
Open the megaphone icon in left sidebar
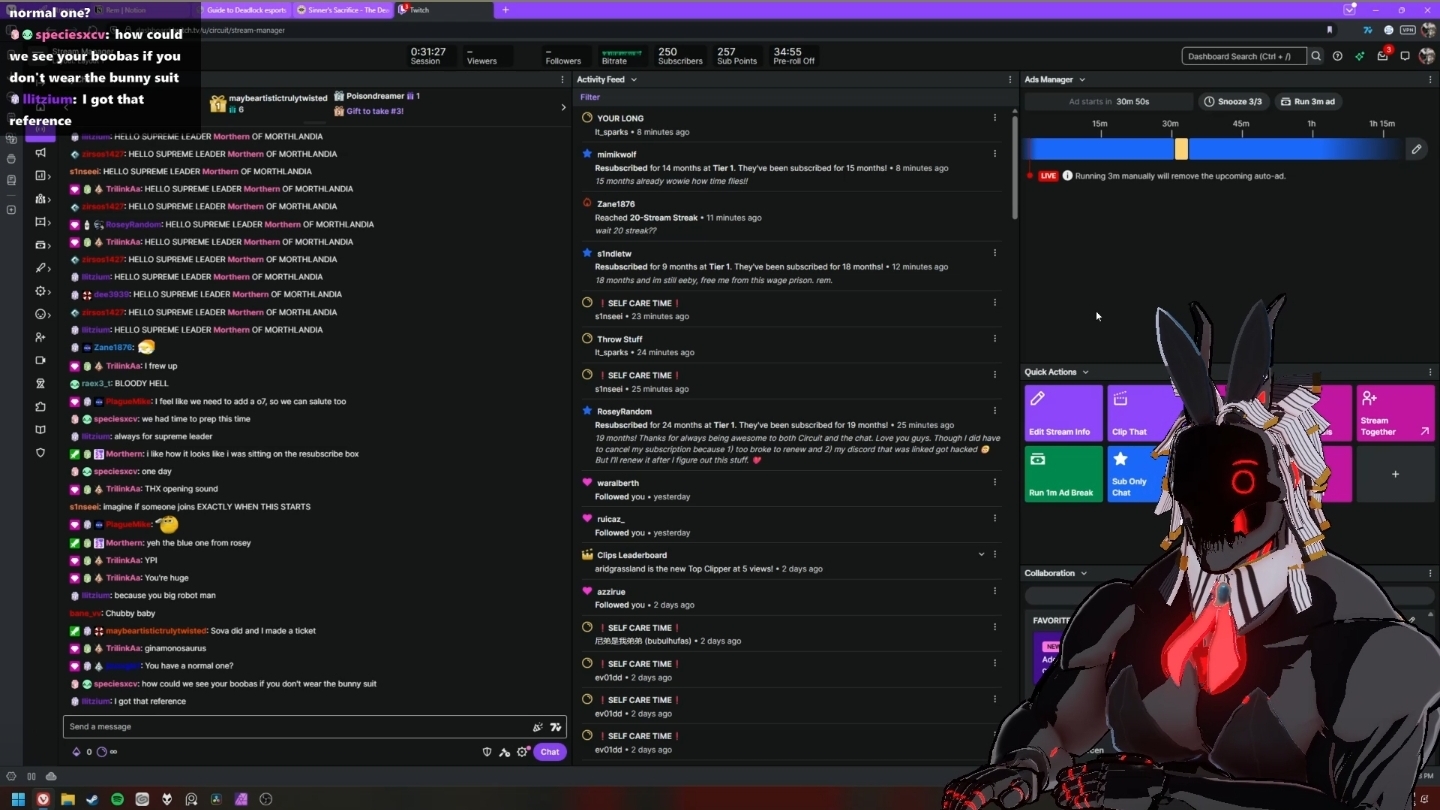point(40,153)
